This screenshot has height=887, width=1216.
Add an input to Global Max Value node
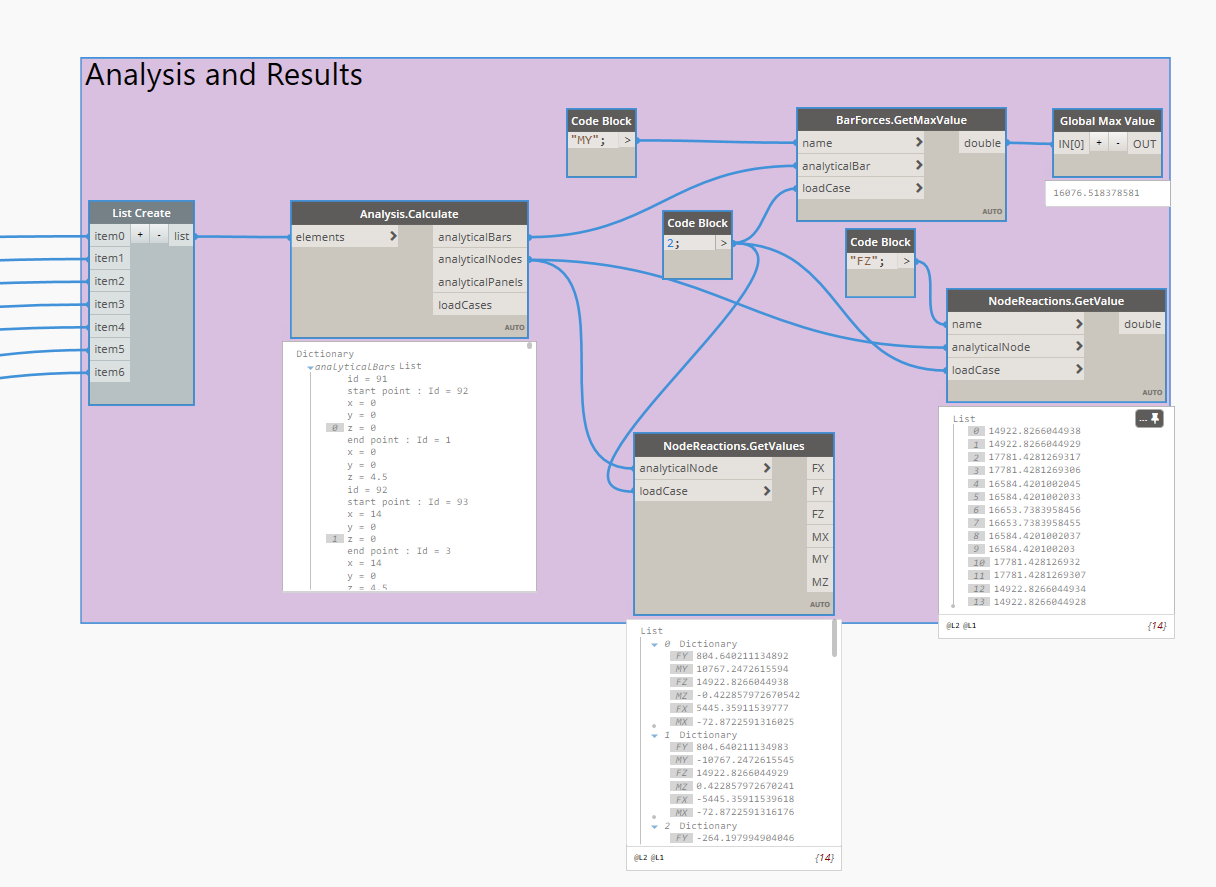coord(1098,143)
